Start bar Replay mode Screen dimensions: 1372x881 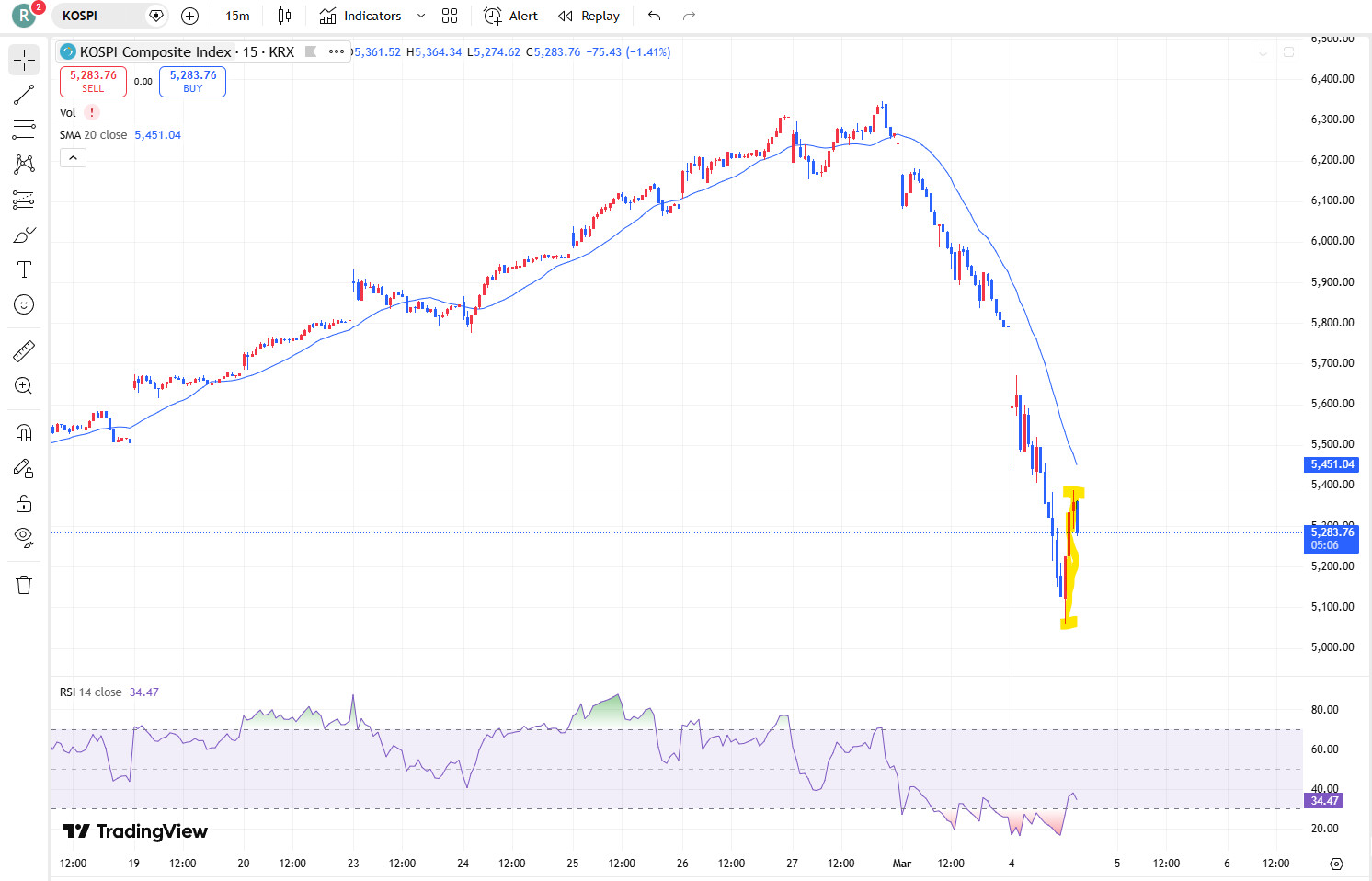tap(589, 16)
